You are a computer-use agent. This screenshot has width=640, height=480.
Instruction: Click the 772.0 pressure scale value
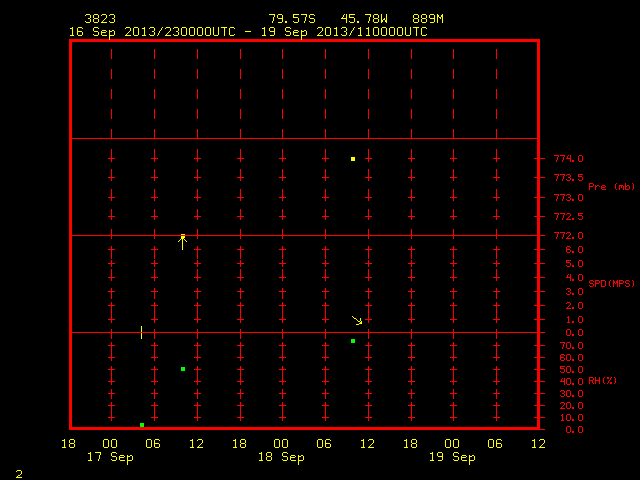click(569, 236)
